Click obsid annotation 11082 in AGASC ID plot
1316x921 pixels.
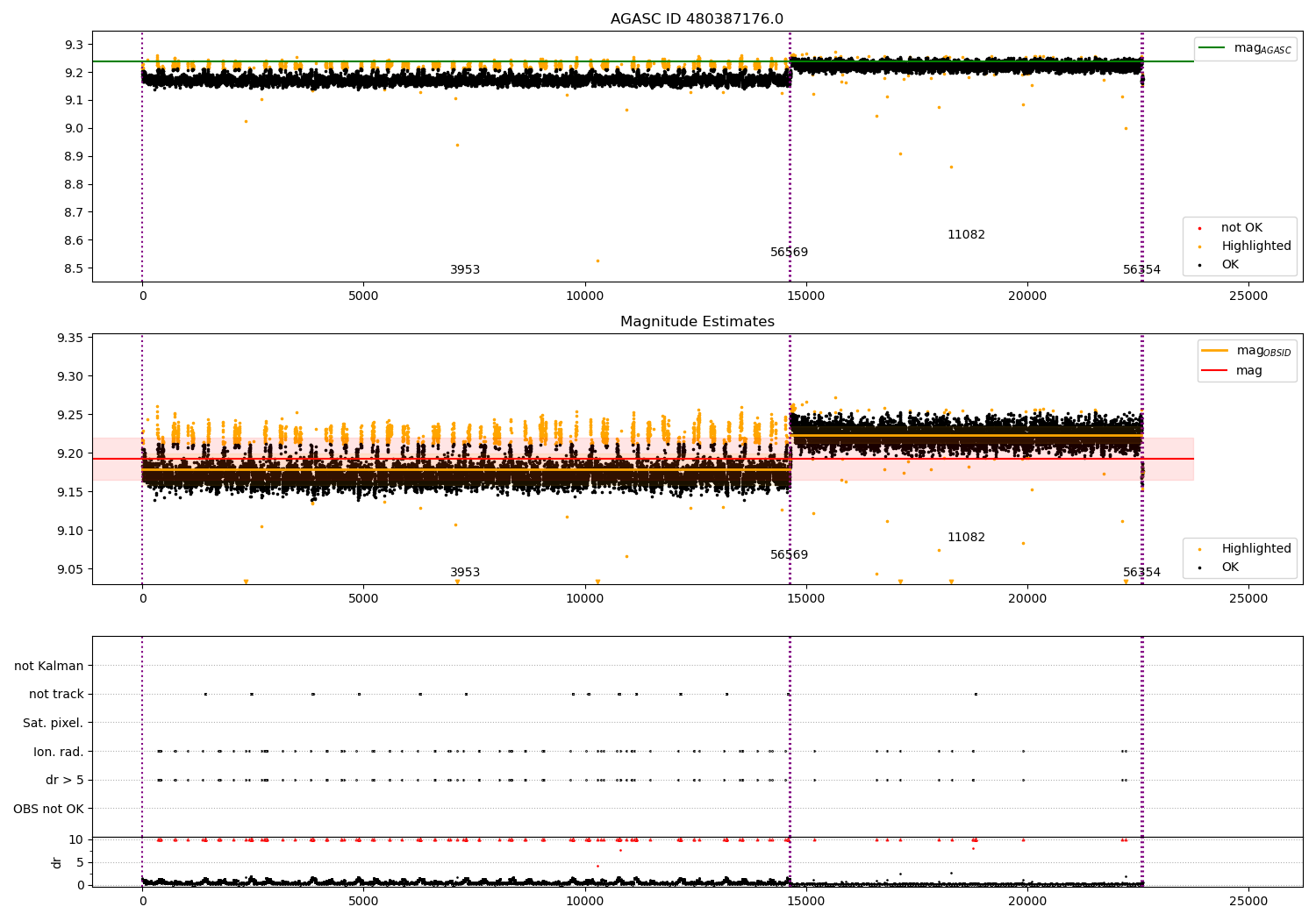coord(966,235)
